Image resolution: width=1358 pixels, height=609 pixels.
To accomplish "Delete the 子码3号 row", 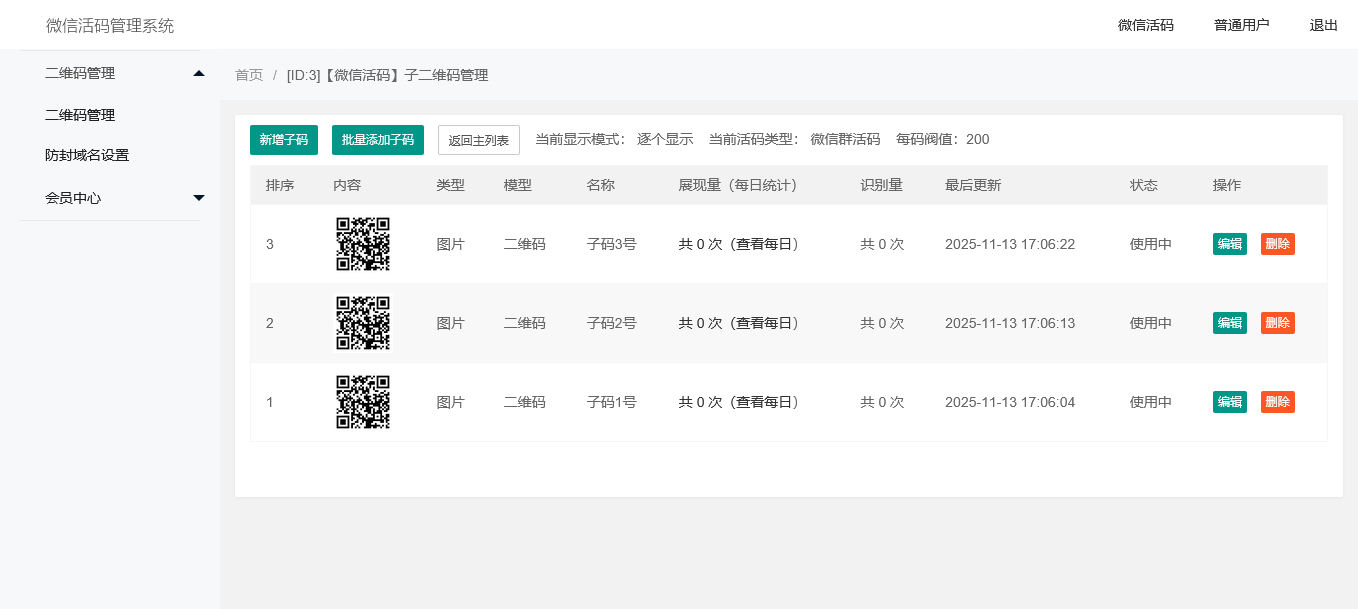I will click(x=1277, y=244).
